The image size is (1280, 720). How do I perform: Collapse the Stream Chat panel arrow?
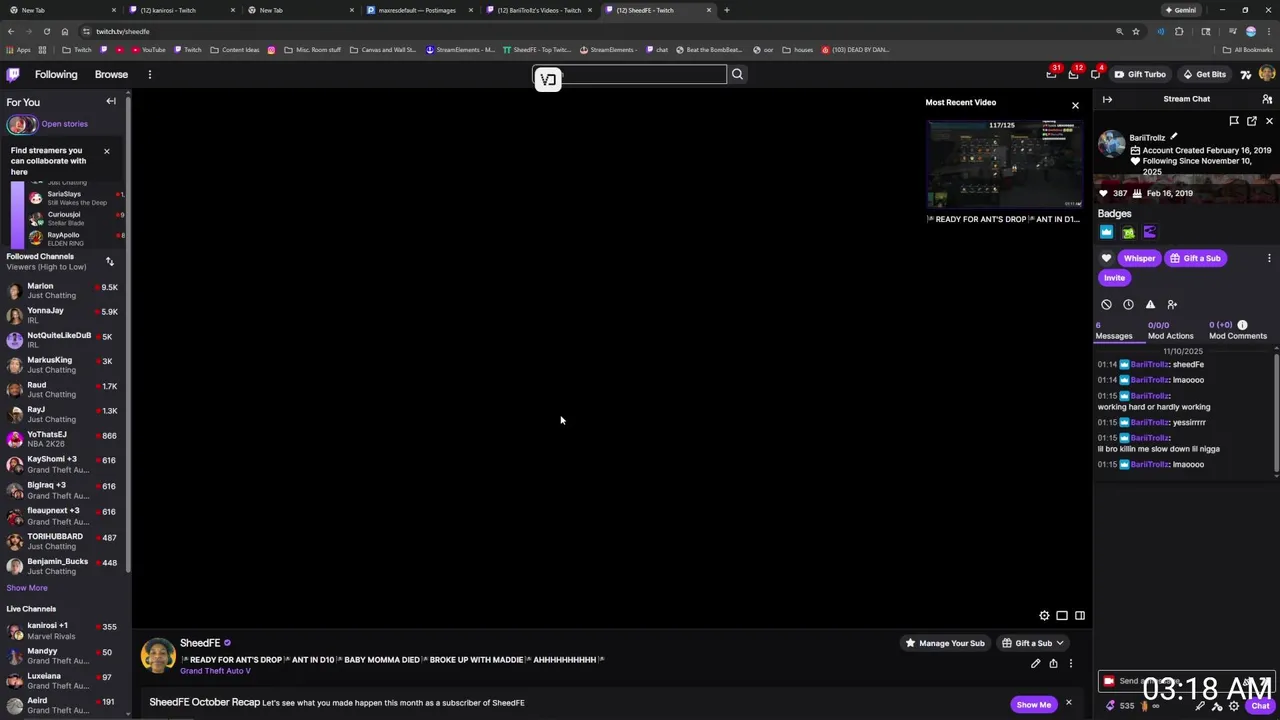(1107, 99)
